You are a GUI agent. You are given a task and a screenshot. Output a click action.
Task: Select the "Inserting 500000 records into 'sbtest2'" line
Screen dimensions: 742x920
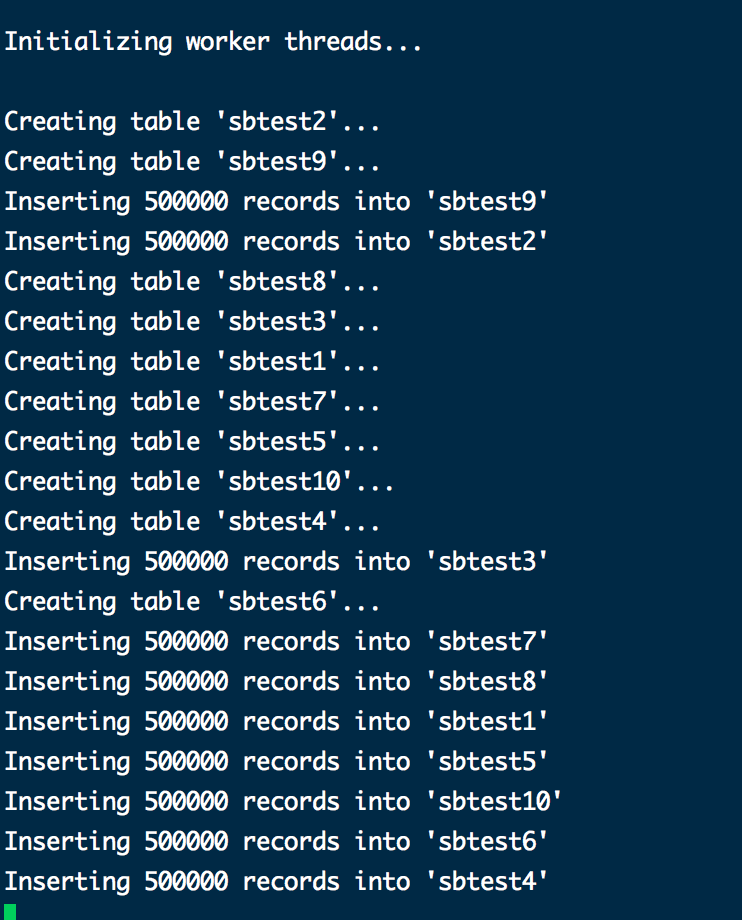click(x=276, y=242)
